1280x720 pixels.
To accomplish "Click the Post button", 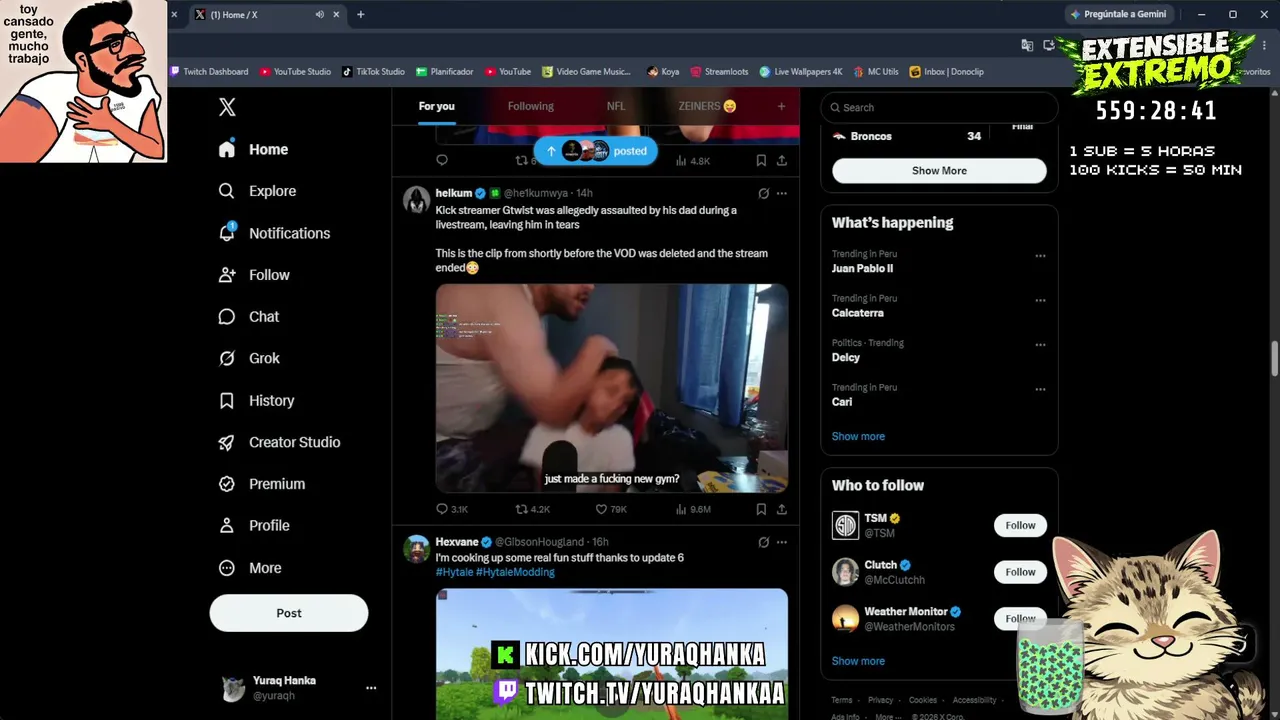I will [289, 613].
